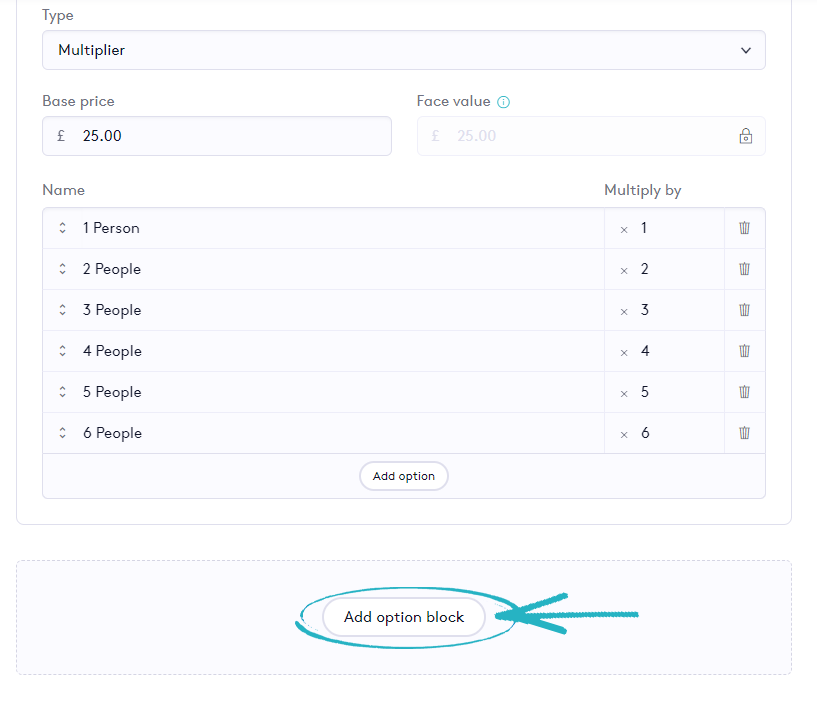Click reorder arrows for 3 People
This screenshot has height=713, width=817.
click(62, 310)
